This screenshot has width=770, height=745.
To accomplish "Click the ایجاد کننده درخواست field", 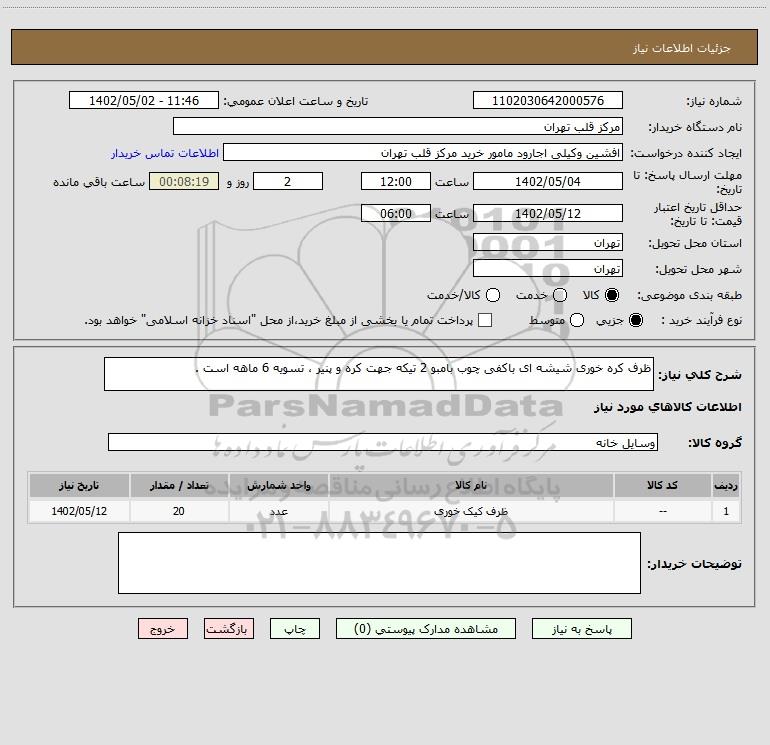I will 423,153.
